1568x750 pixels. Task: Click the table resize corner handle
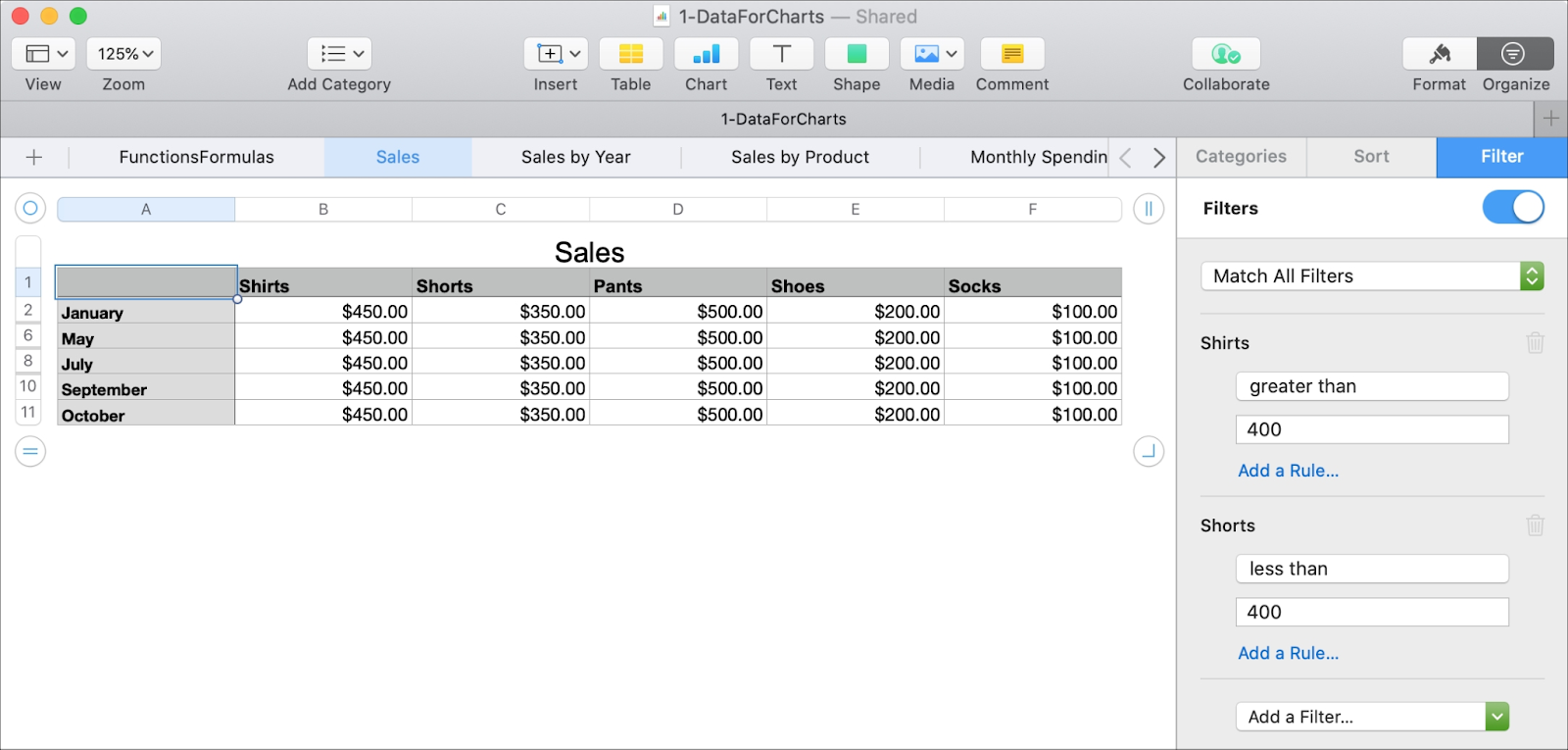coord(1149,451)
